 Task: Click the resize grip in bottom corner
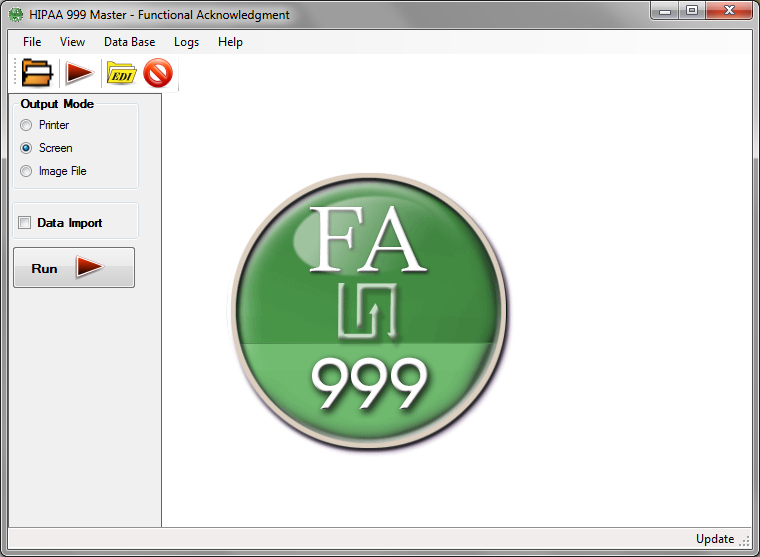[x=745, y=541]
